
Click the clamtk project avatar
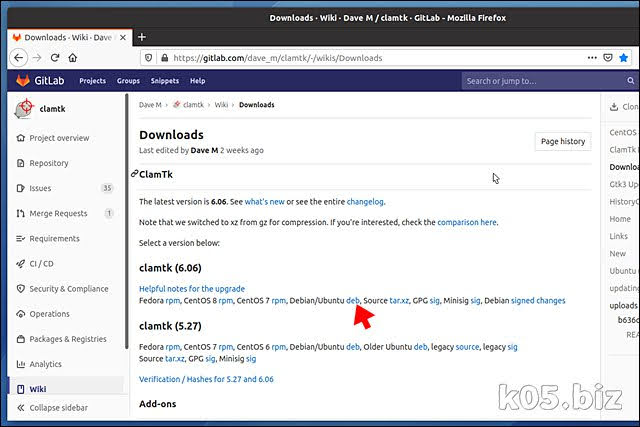[x=24, y=109]
